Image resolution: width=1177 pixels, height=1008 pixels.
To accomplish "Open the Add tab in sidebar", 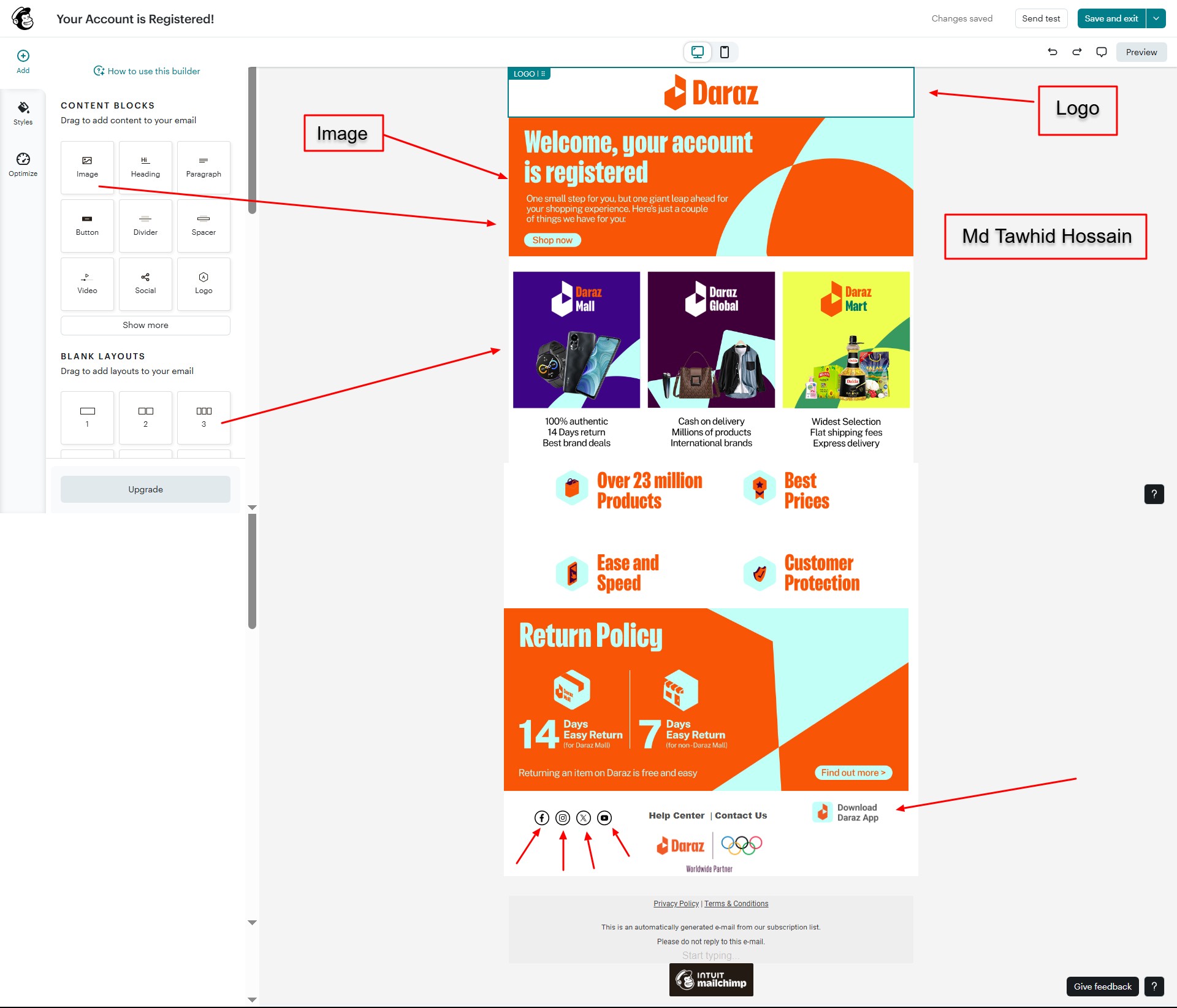I will (23, 61).
